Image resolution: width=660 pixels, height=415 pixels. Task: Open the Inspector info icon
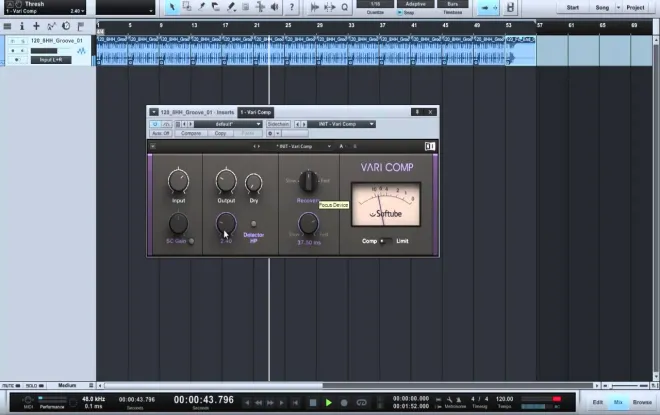coord(22,26)
